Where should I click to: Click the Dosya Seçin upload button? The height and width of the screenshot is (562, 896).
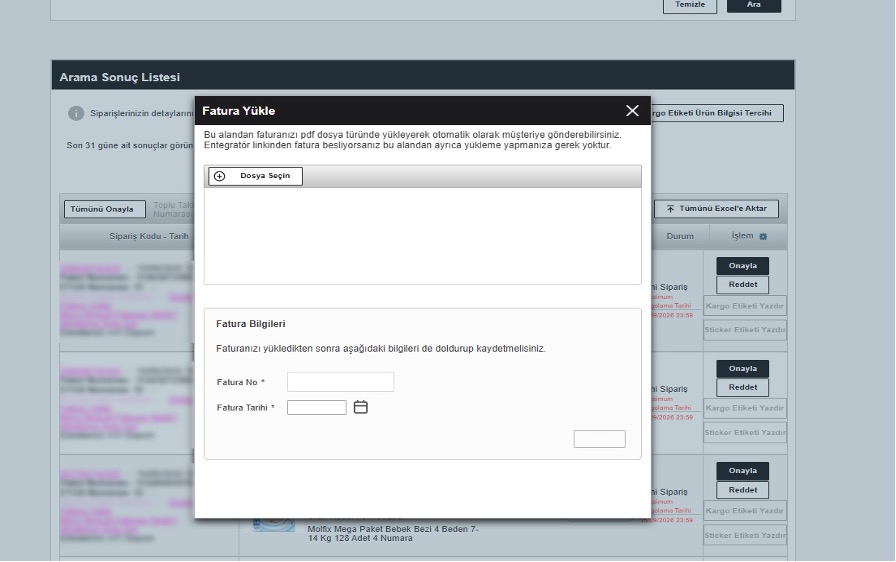click(x=255, y=176)
